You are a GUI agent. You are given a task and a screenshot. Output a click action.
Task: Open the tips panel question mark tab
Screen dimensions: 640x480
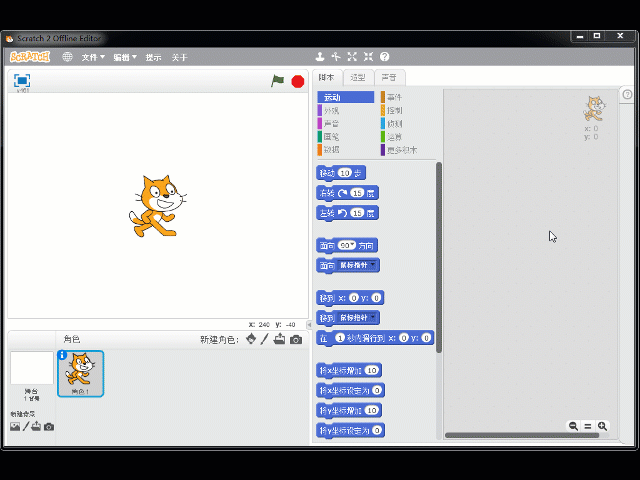(x=627, y=95)
